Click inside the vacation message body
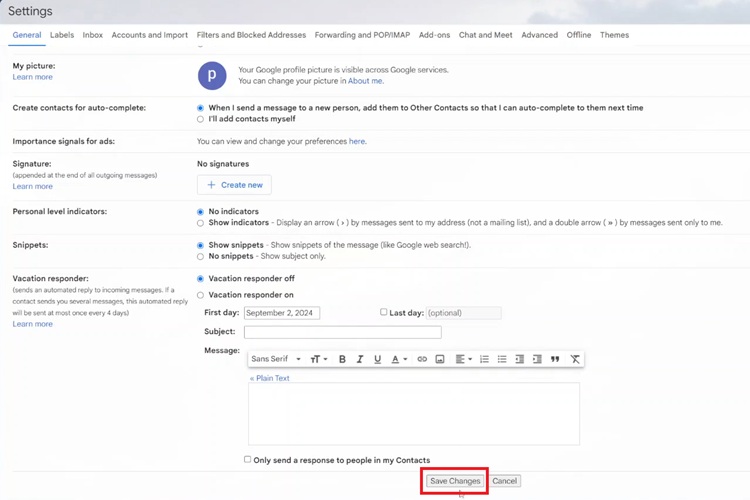750x500 pixels. (x=414, y=414)
